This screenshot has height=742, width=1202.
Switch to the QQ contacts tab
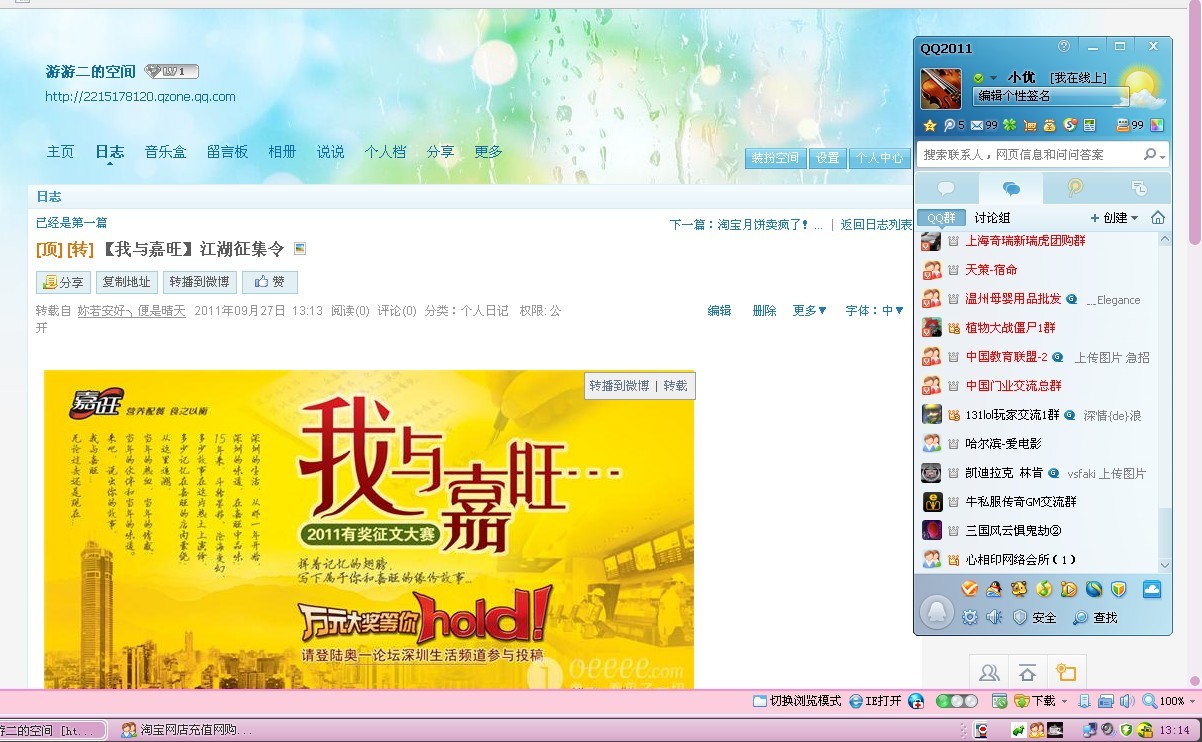pyautogui.click(x=946, y=188)
